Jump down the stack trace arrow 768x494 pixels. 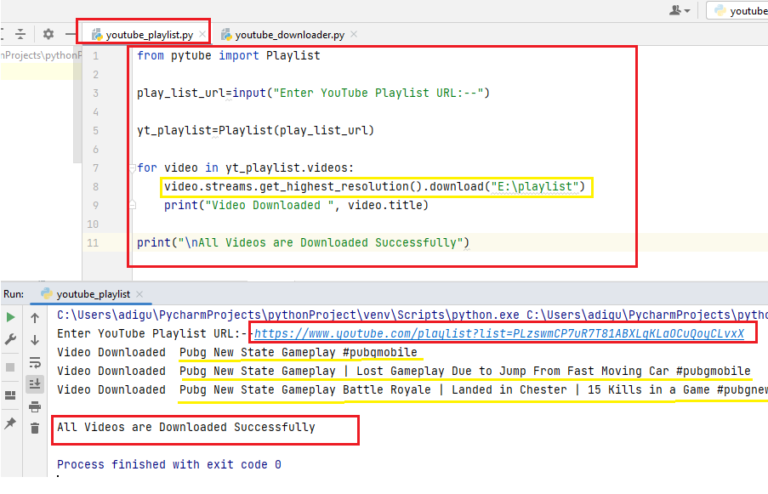pyautogui.click(x=35, y=340)
